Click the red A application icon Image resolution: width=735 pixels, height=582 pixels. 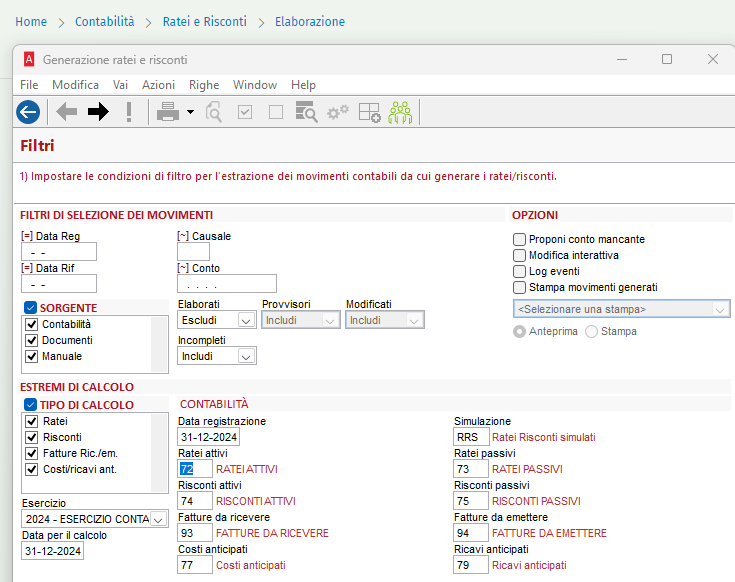(29, 60)
